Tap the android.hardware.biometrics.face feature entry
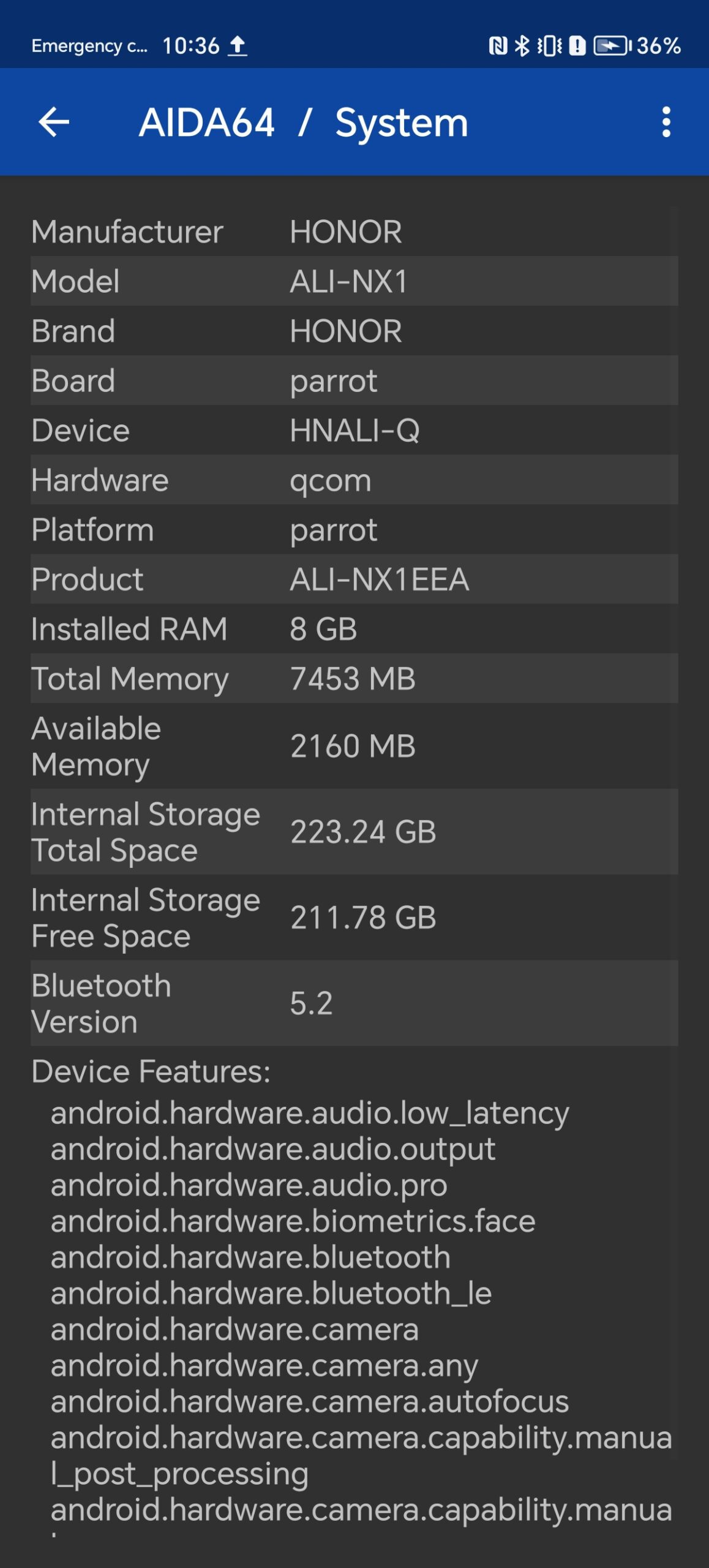The height and width of the screenshot is (1568, 709). [293, 1221]
